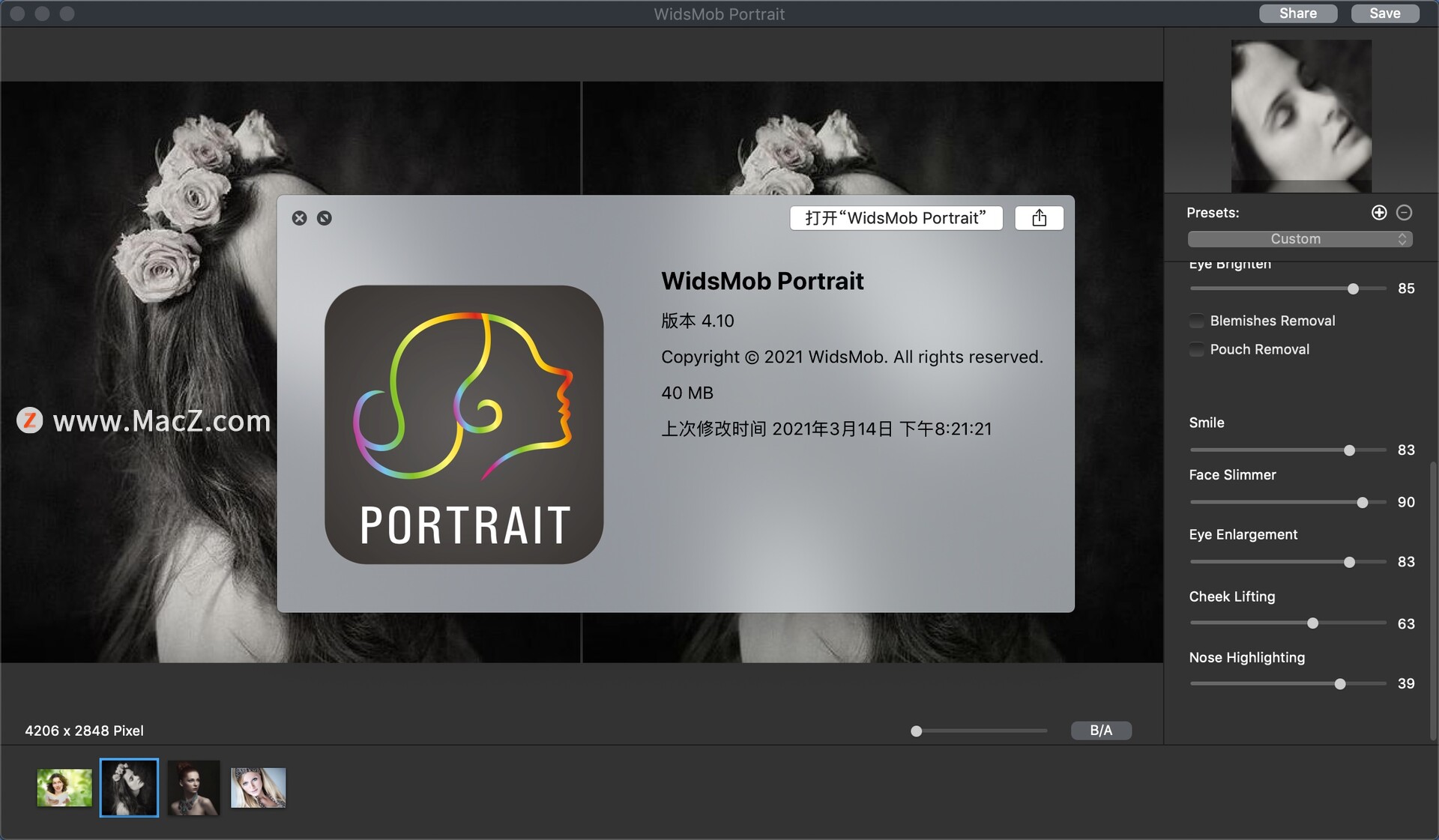Click the WidsMob Portrait heading in the dialog

(x=762, y=281)
